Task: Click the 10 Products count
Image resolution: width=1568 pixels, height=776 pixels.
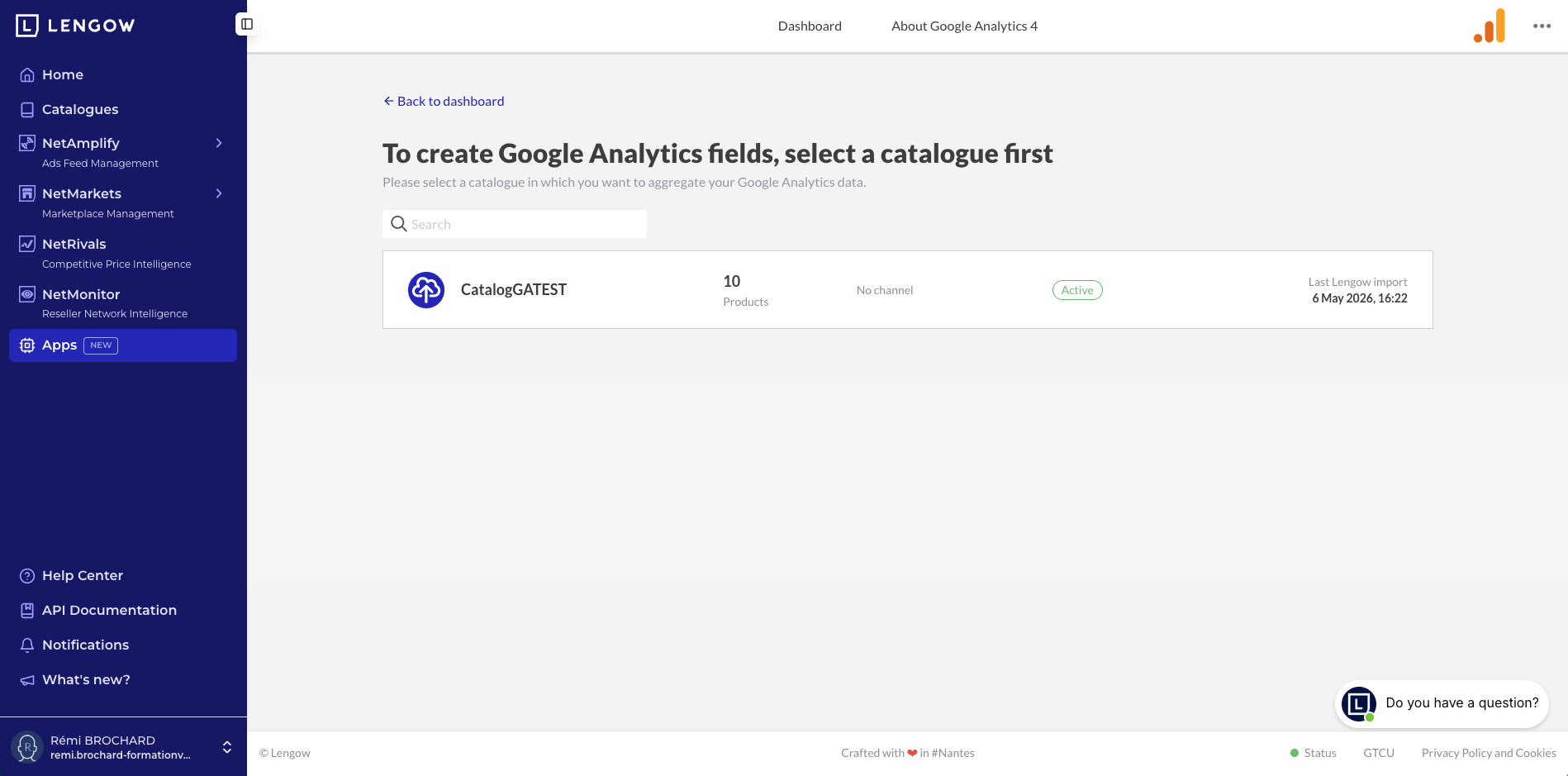Action: [746, 290]
